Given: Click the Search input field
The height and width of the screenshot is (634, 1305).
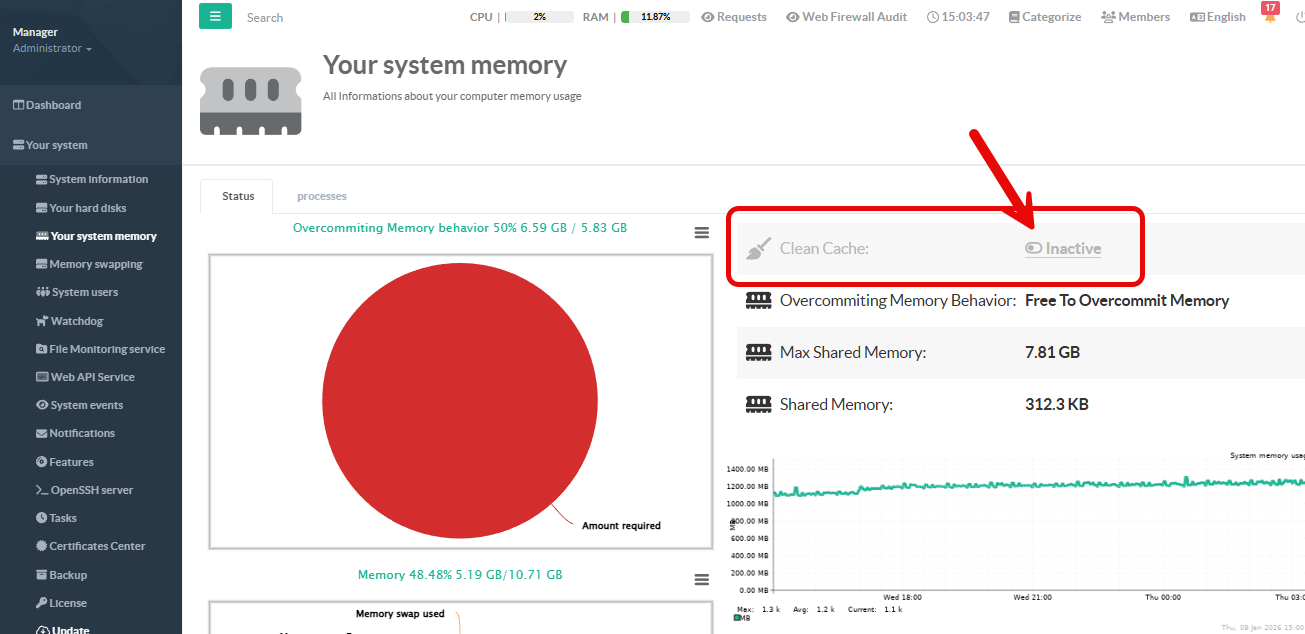Looking at the screenshot, I should [300, 17].
